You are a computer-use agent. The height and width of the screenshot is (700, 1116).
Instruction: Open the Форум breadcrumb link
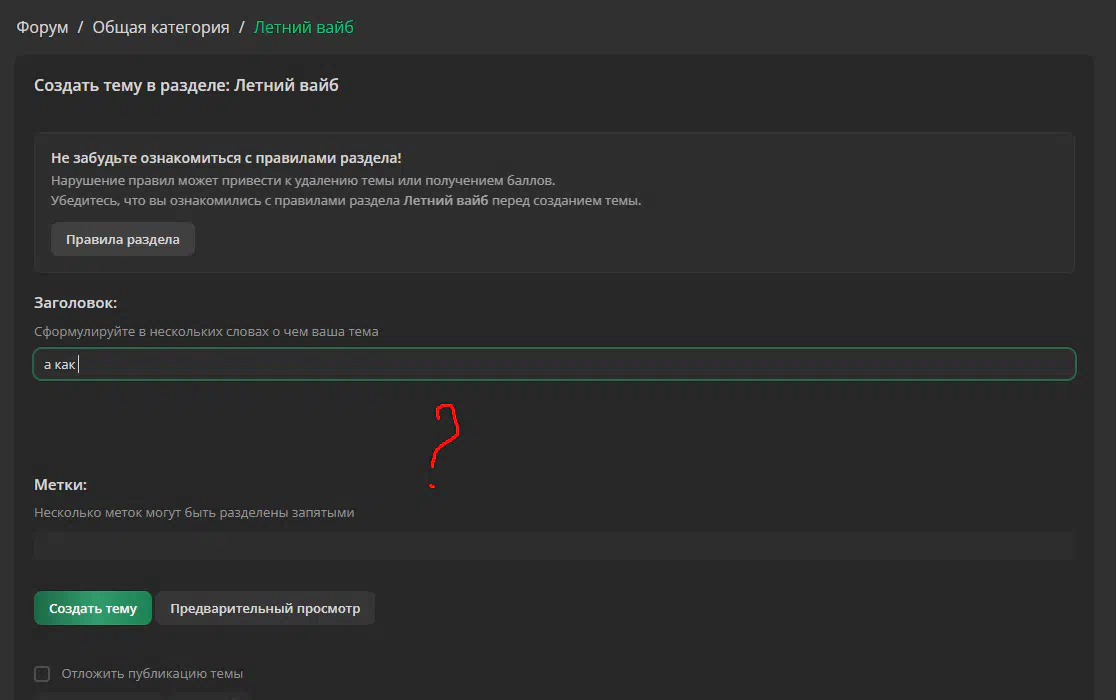(x=42, y=27)
